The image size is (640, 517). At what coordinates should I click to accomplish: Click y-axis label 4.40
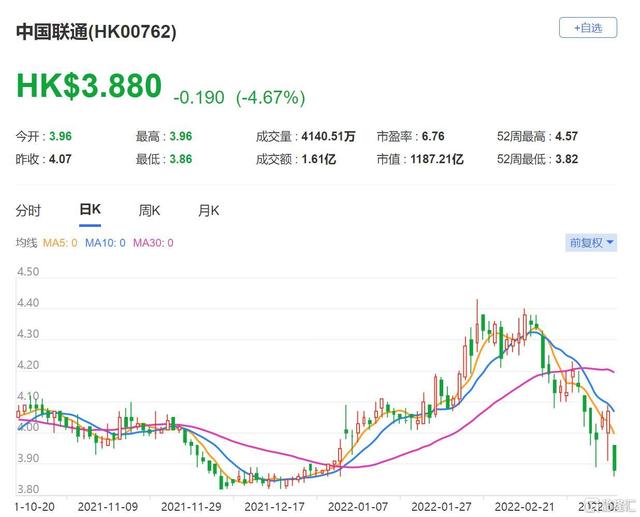pyautogui.click(x=28, y=303)
